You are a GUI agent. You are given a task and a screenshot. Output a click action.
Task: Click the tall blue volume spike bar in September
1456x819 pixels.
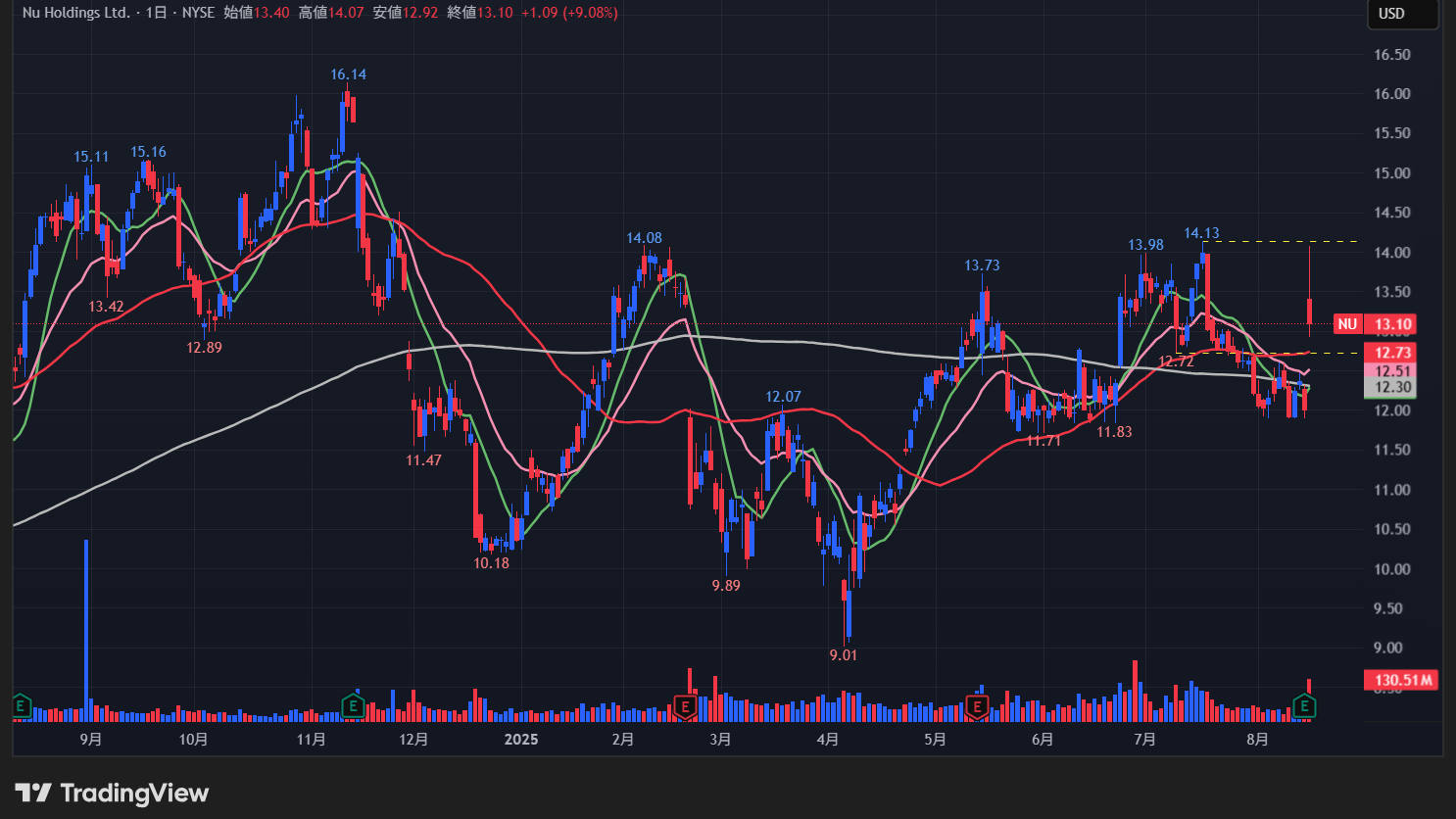coord(86,631)
